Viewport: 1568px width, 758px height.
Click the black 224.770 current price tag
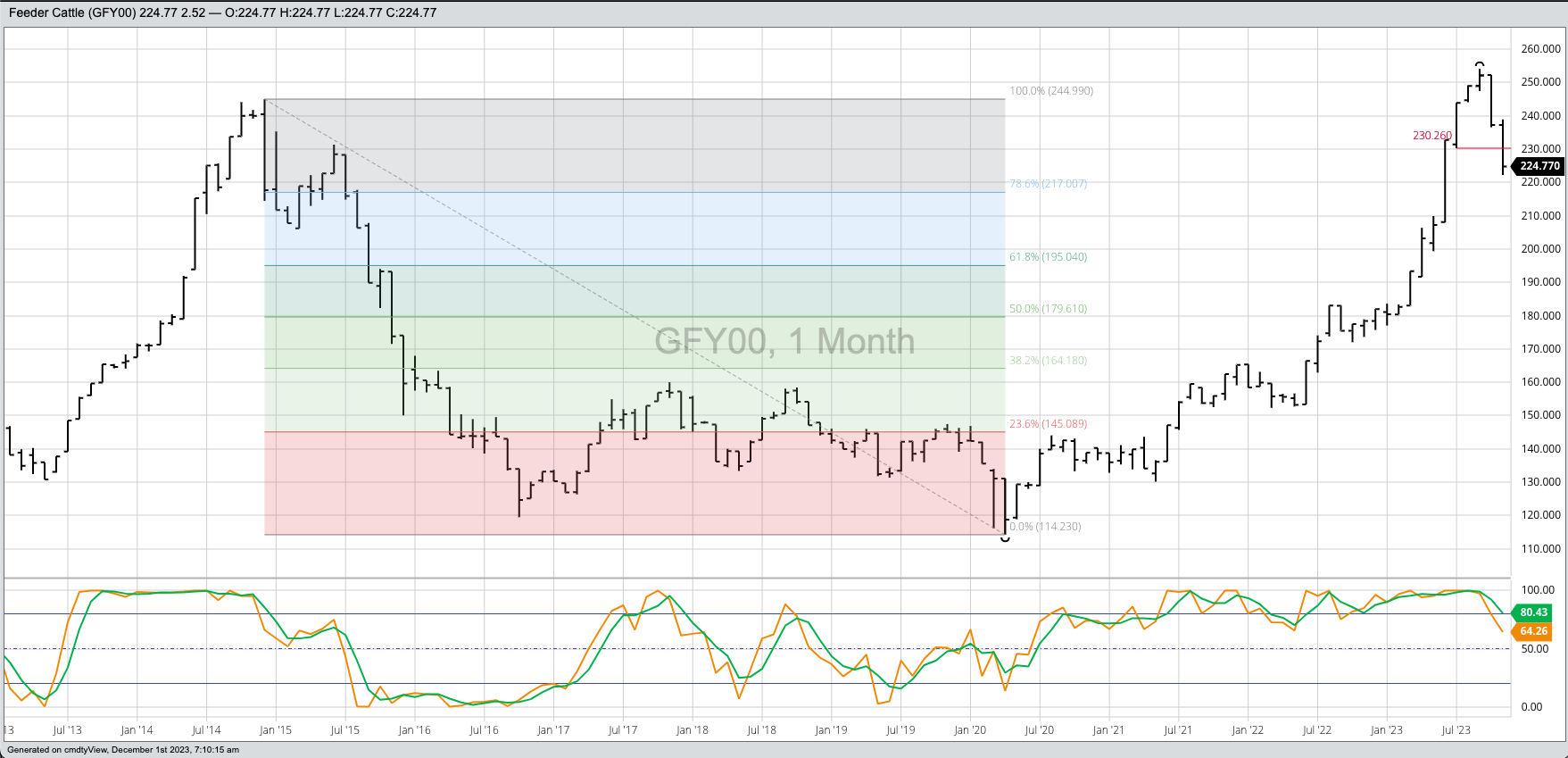(1539, 166)
